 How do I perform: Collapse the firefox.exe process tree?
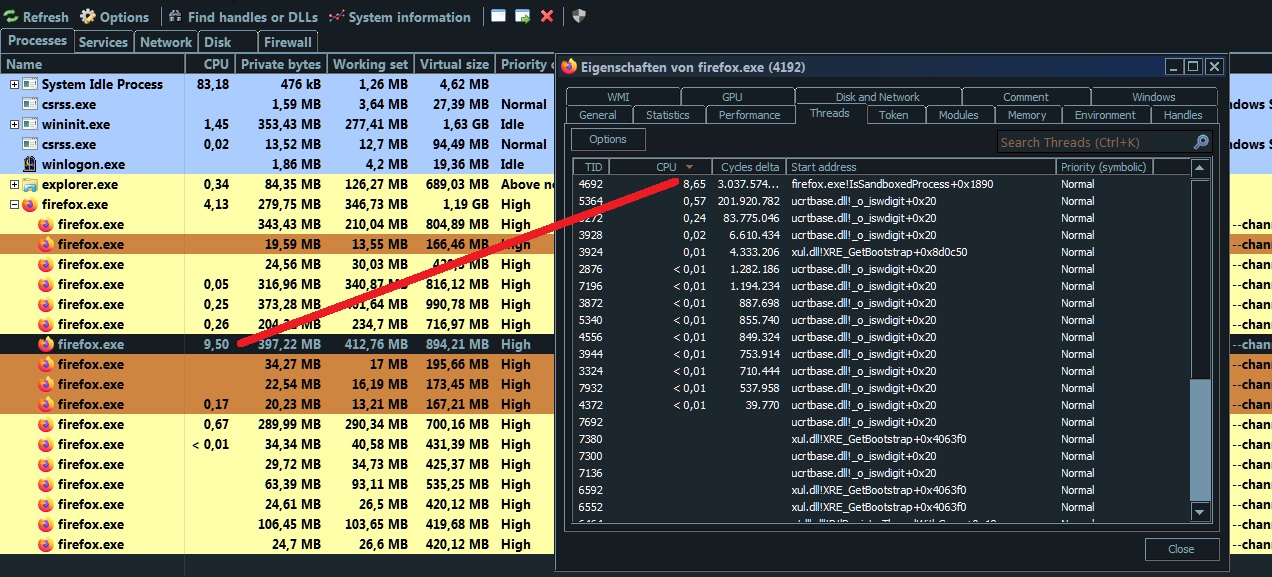[x=15, y=205]
